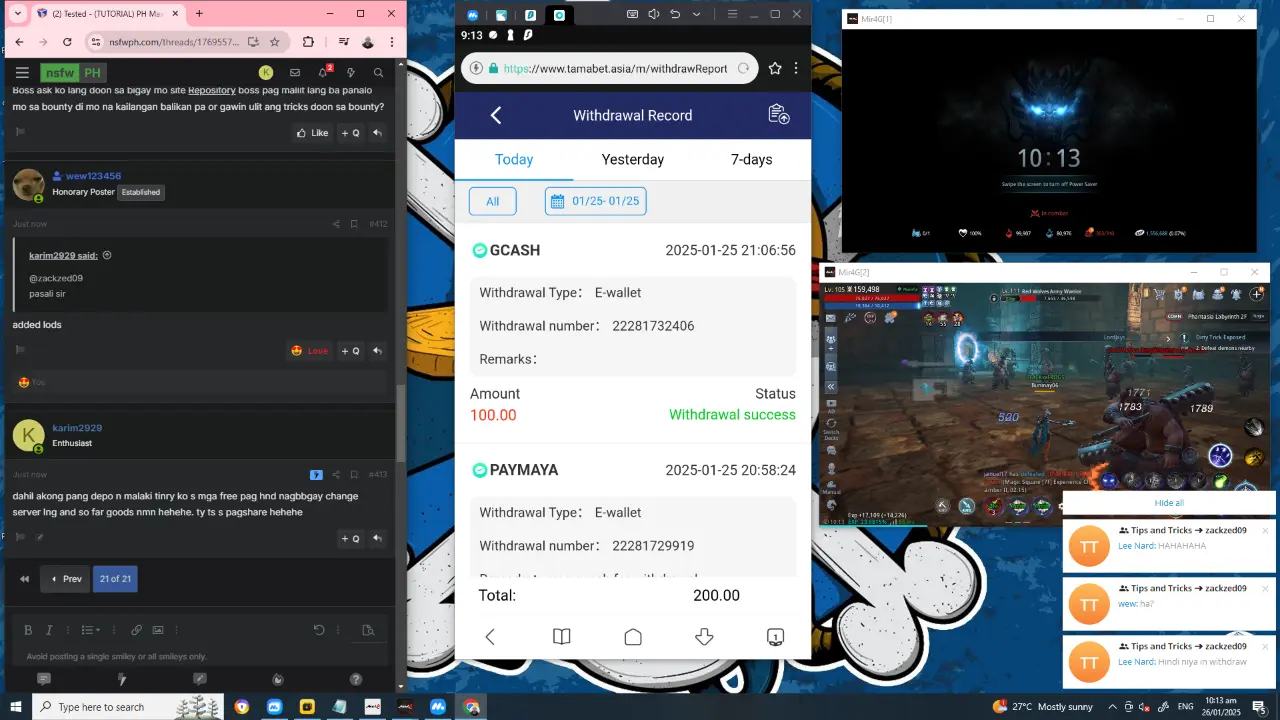
Task: Insert image in reply editor
Action: [x=158, y=630]
